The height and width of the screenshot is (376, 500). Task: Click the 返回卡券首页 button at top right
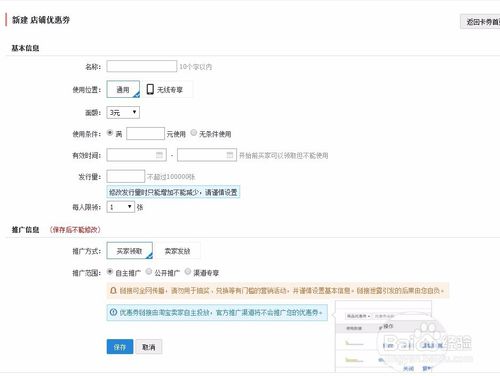click(480, 22)
